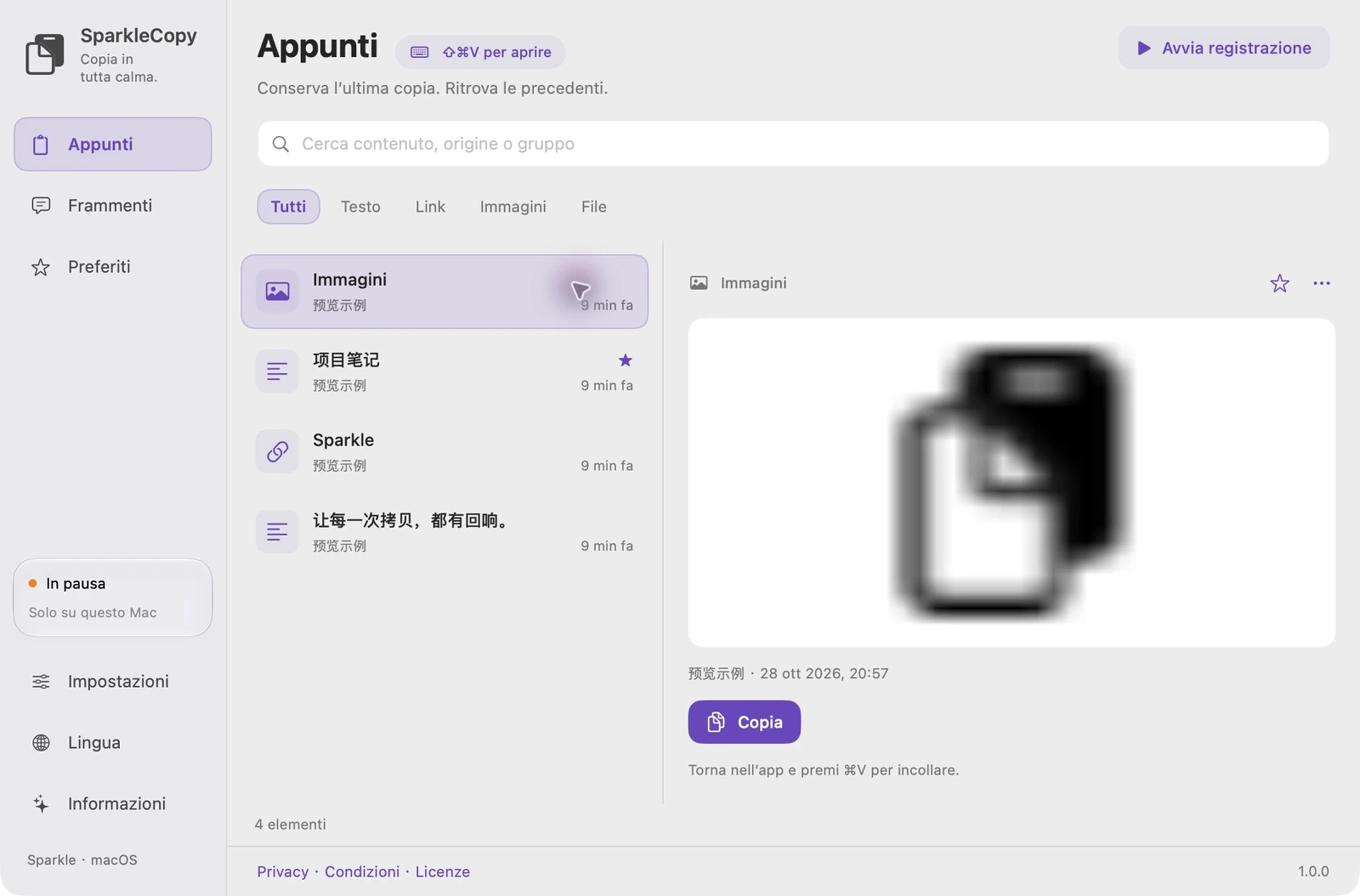Click the keyboard shortcut badge ⇧⌘V per aprire
This screenshot has height=896, width=1360.
(480, 52)
